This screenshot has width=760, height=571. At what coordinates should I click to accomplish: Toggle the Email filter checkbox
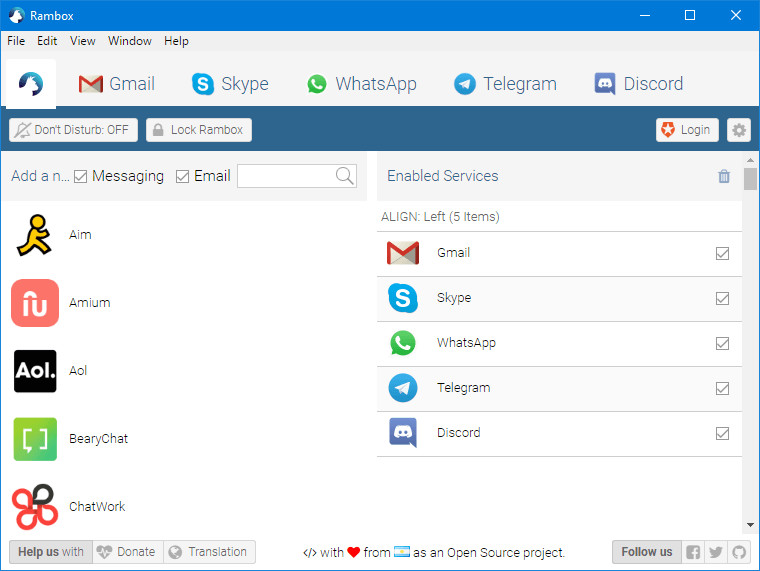182,176
